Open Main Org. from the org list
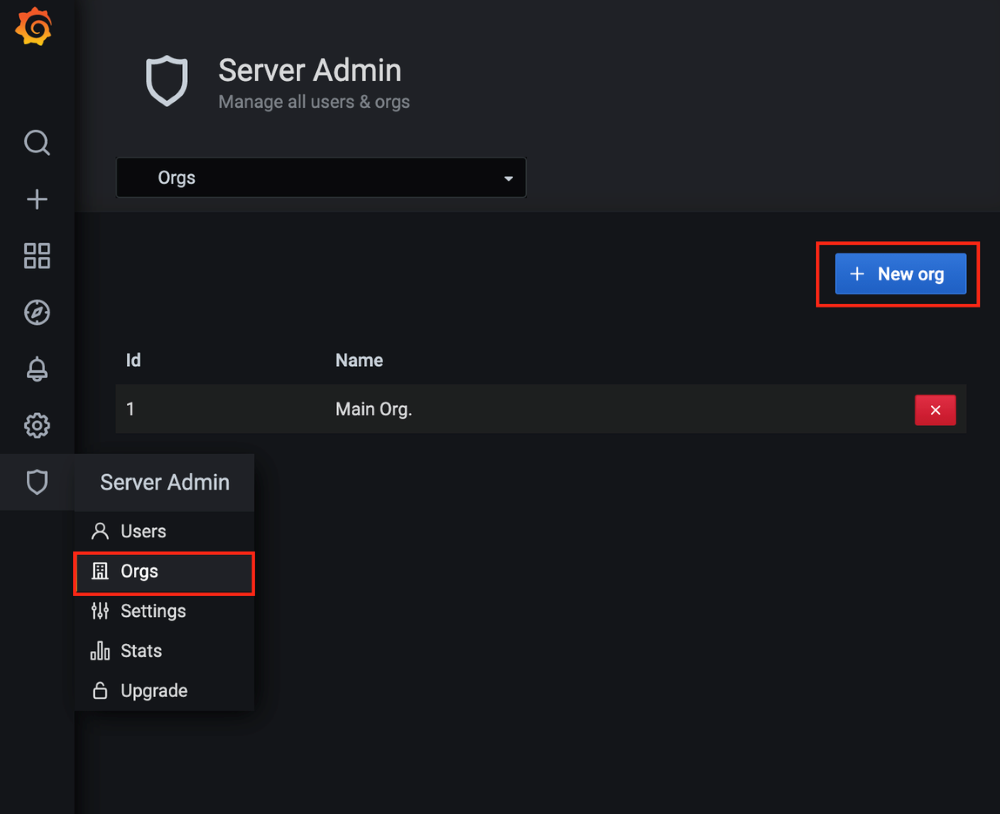The image size is (1000, 814). pyautogui.click(x=373, y=410)
